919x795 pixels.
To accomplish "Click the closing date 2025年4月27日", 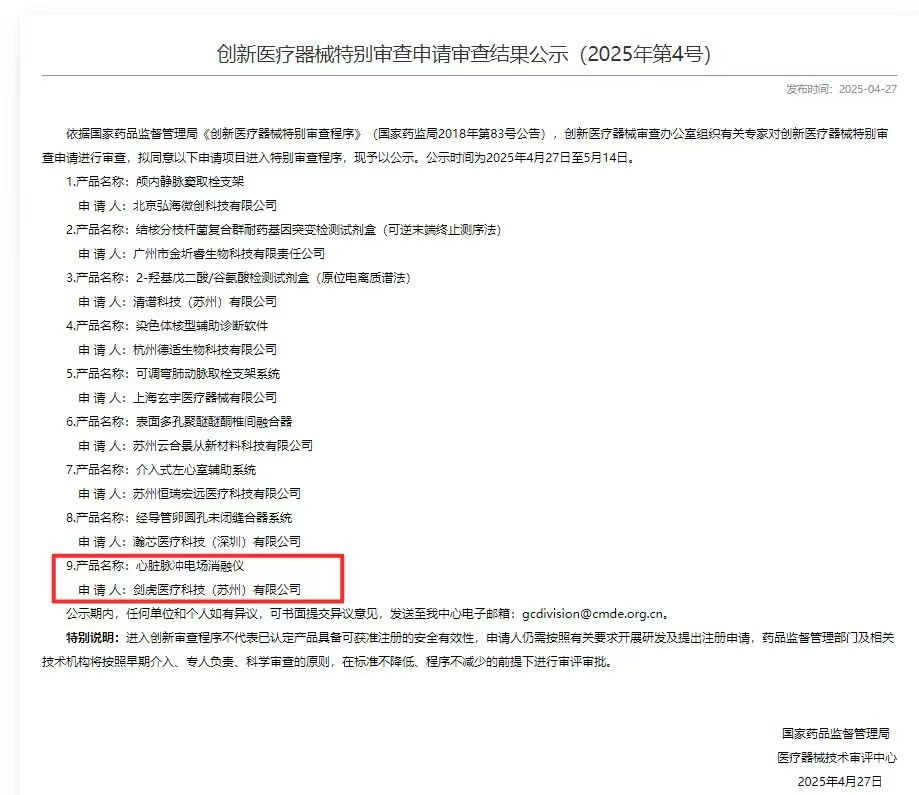I will tap(840, 782).
